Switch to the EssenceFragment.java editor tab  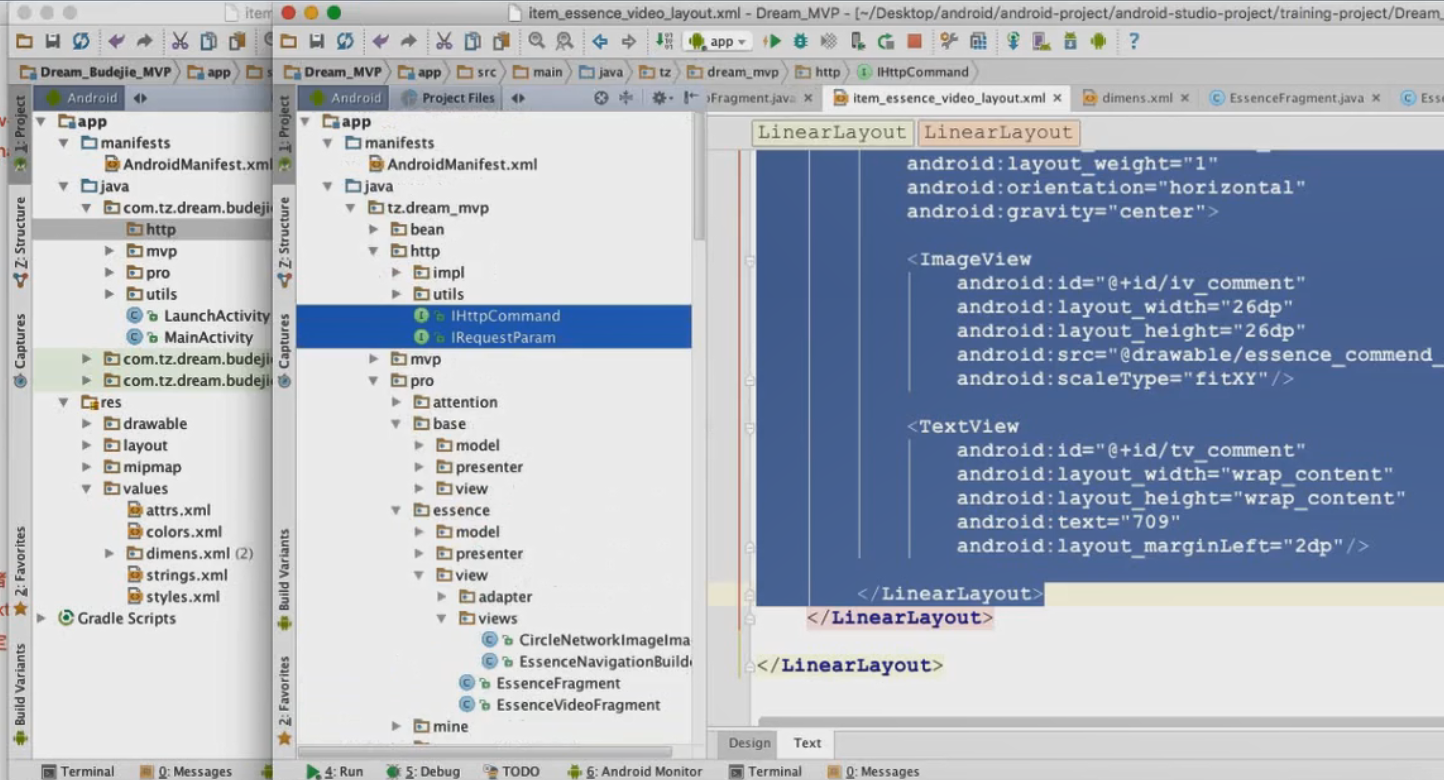tap(1296, 98)
